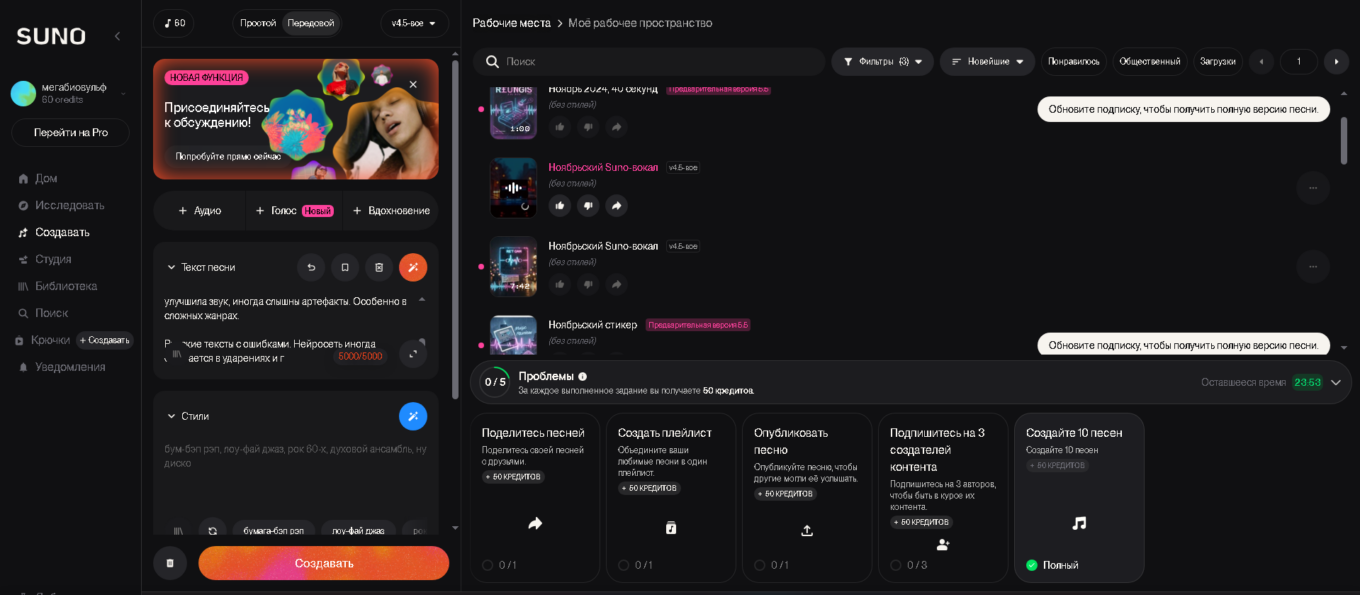Click the large gradient Создавать button
The image size is (1360, 595).
pyautogui.click(x=324, y=563)
